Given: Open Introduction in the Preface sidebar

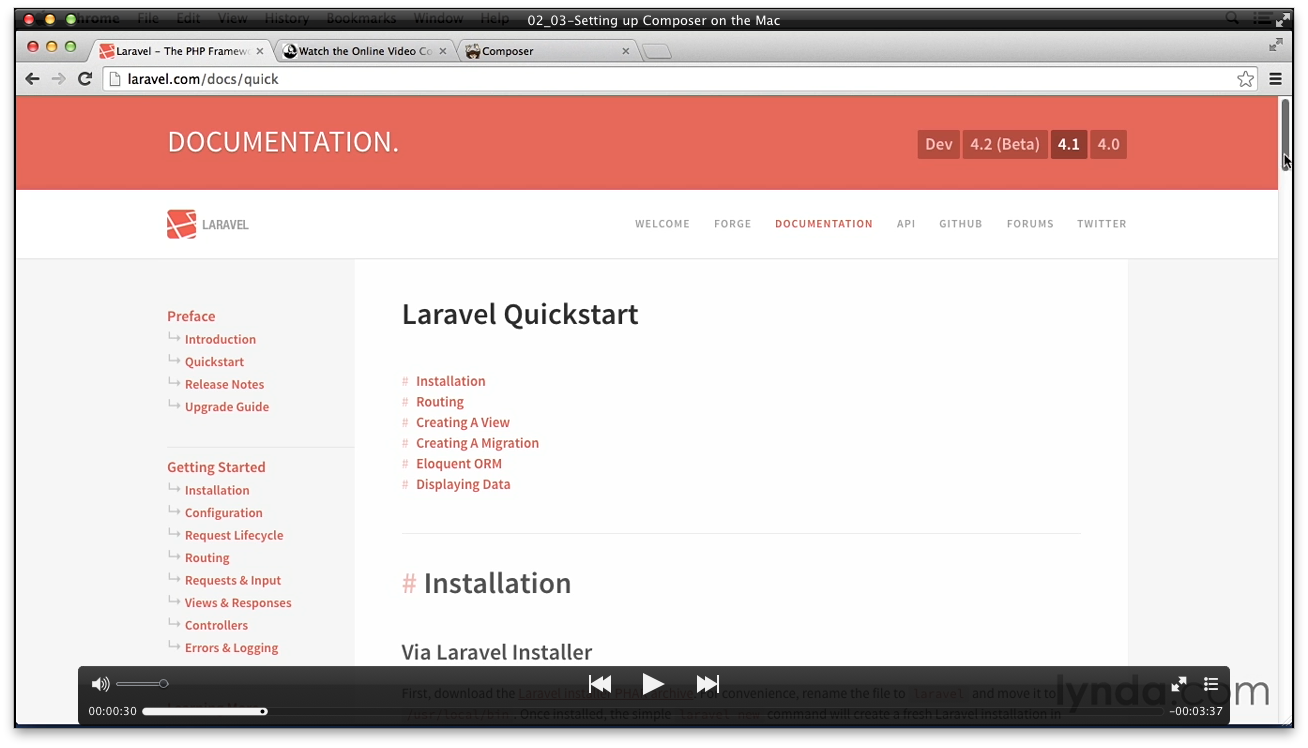Looking at the screenshot, I should [x=220, y=339].
